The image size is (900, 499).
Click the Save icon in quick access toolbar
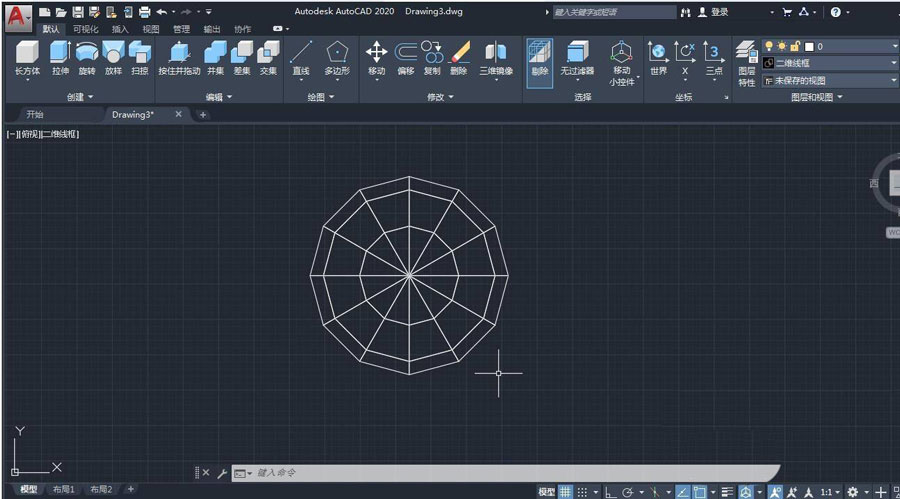click(77, 11)
